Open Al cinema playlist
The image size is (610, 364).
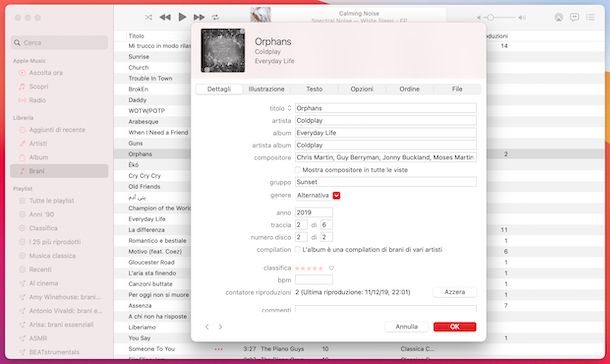(x=43, y=283)
